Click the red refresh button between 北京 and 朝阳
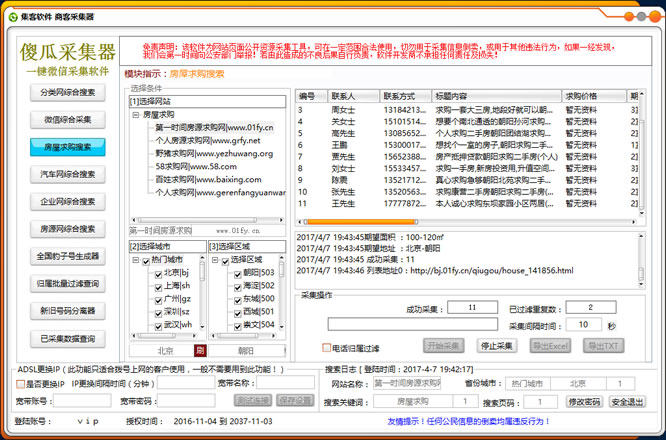 pos(200,350)
